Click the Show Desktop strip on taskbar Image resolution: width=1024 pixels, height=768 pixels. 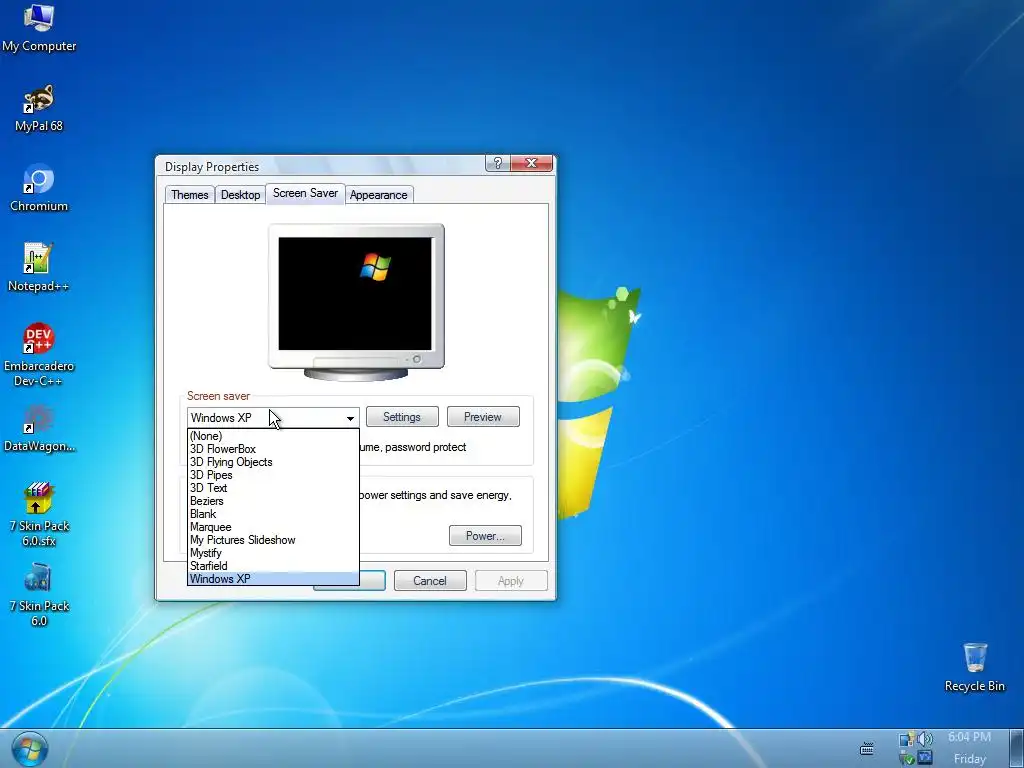[x=1017, y=748]
